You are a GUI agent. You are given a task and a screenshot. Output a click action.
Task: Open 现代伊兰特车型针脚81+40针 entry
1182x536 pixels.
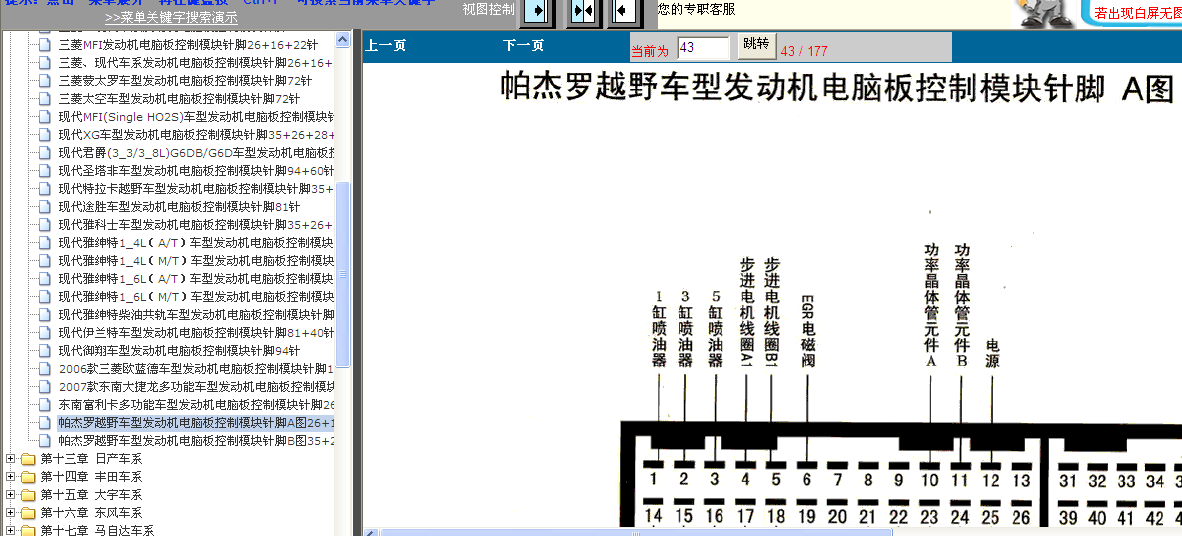[195, 333]
